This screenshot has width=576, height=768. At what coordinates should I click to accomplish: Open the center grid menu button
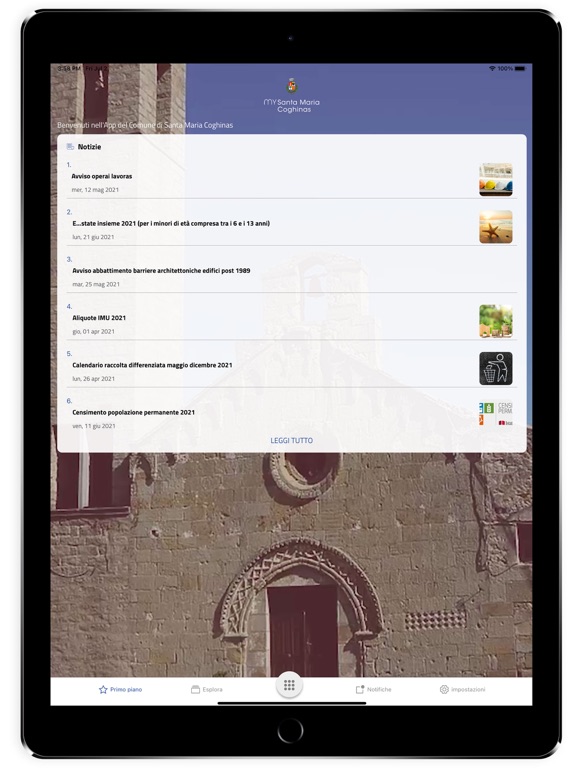click(x=289, y=685)
